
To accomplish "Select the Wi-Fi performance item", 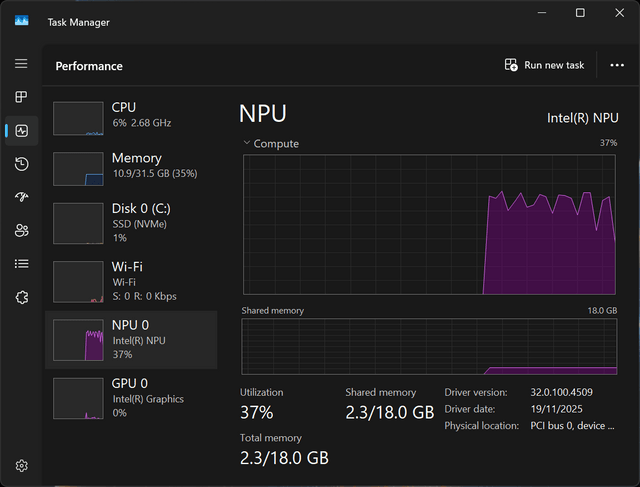I will (131, 281).
